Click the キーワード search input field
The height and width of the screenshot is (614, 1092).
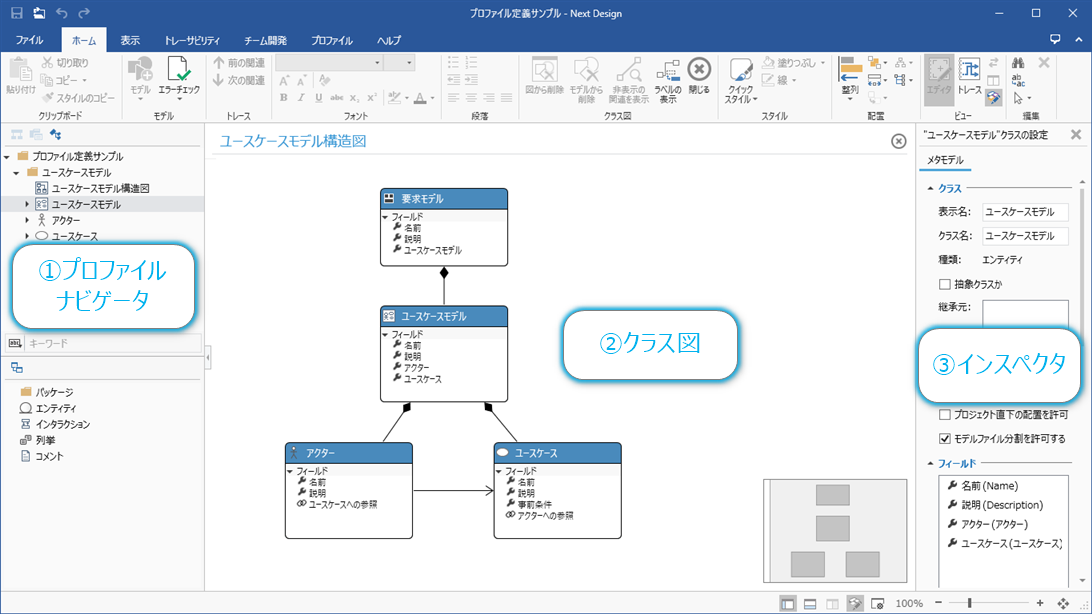click(x=110, y=343)
